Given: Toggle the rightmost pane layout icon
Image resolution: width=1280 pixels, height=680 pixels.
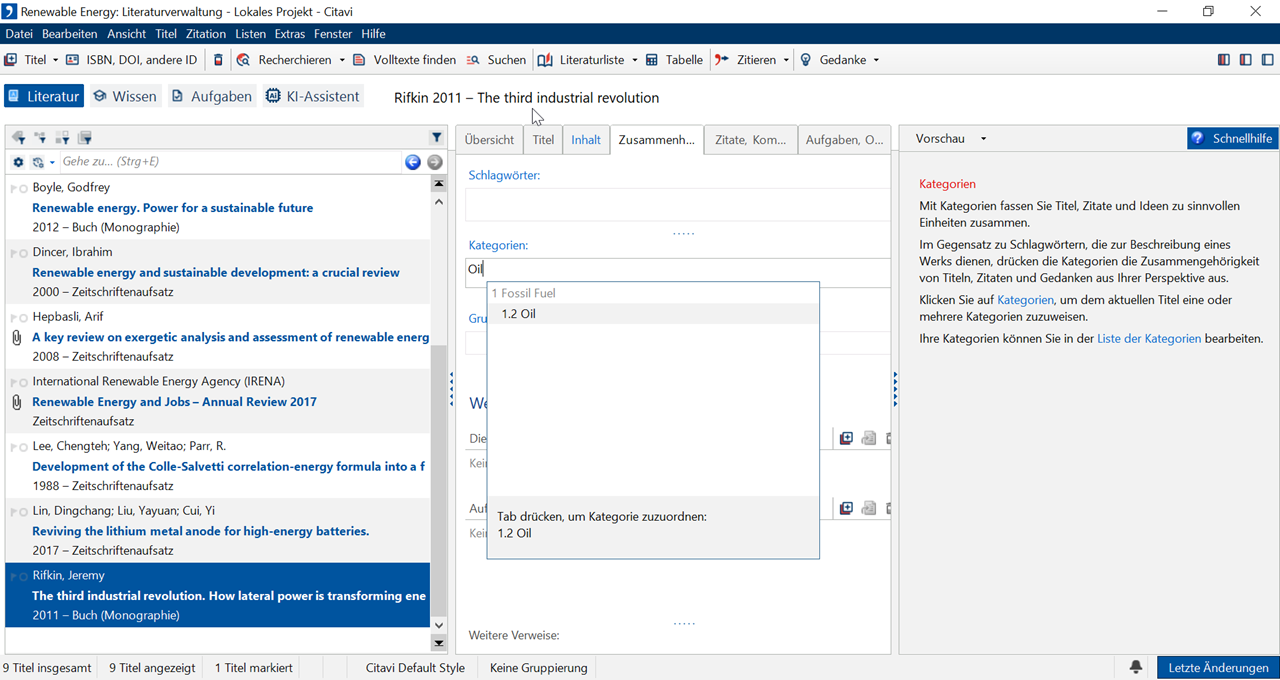Looking at the screenshot, I should pos(1267,60).
